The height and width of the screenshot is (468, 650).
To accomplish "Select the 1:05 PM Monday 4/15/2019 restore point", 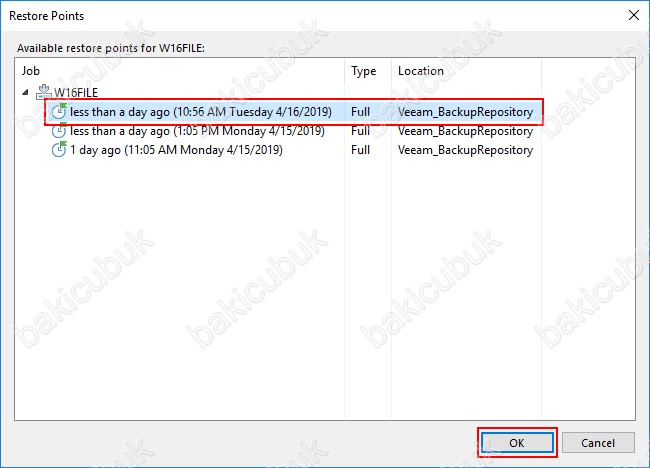I will click(197, 131).
